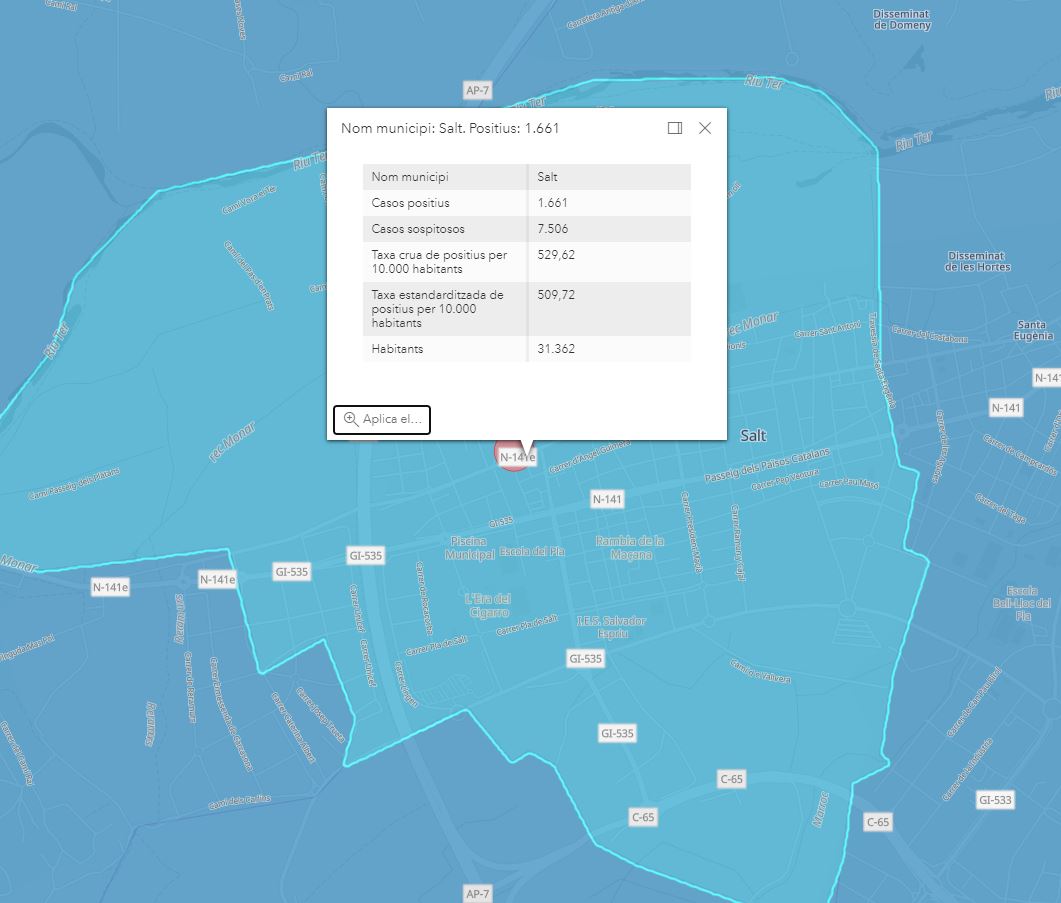Close the Salt info popup

[x=705, y=128]
